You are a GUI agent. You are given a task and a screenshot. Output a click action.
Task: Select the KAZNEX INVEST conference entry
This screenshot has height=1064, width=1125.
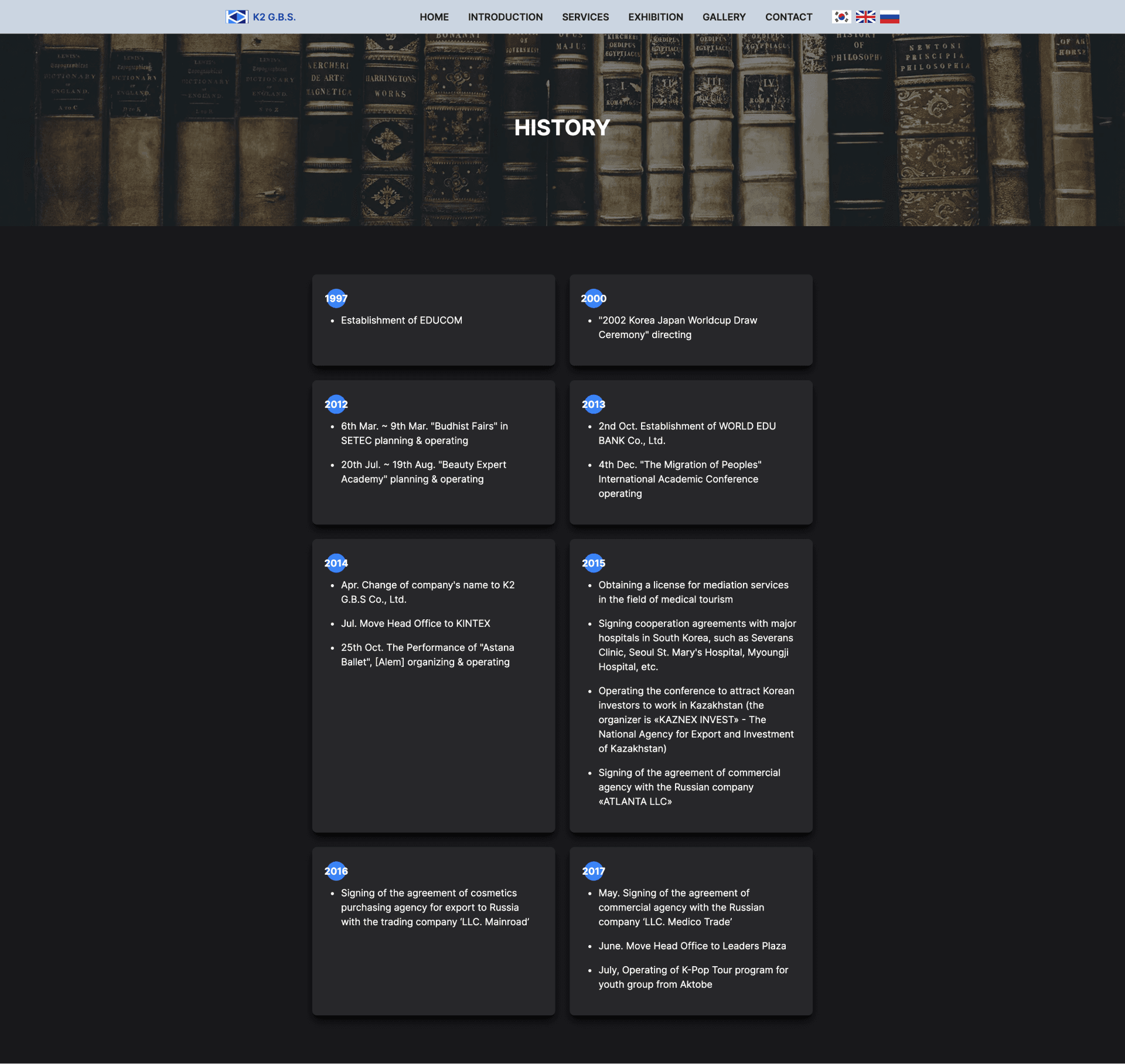coord(696,720)
